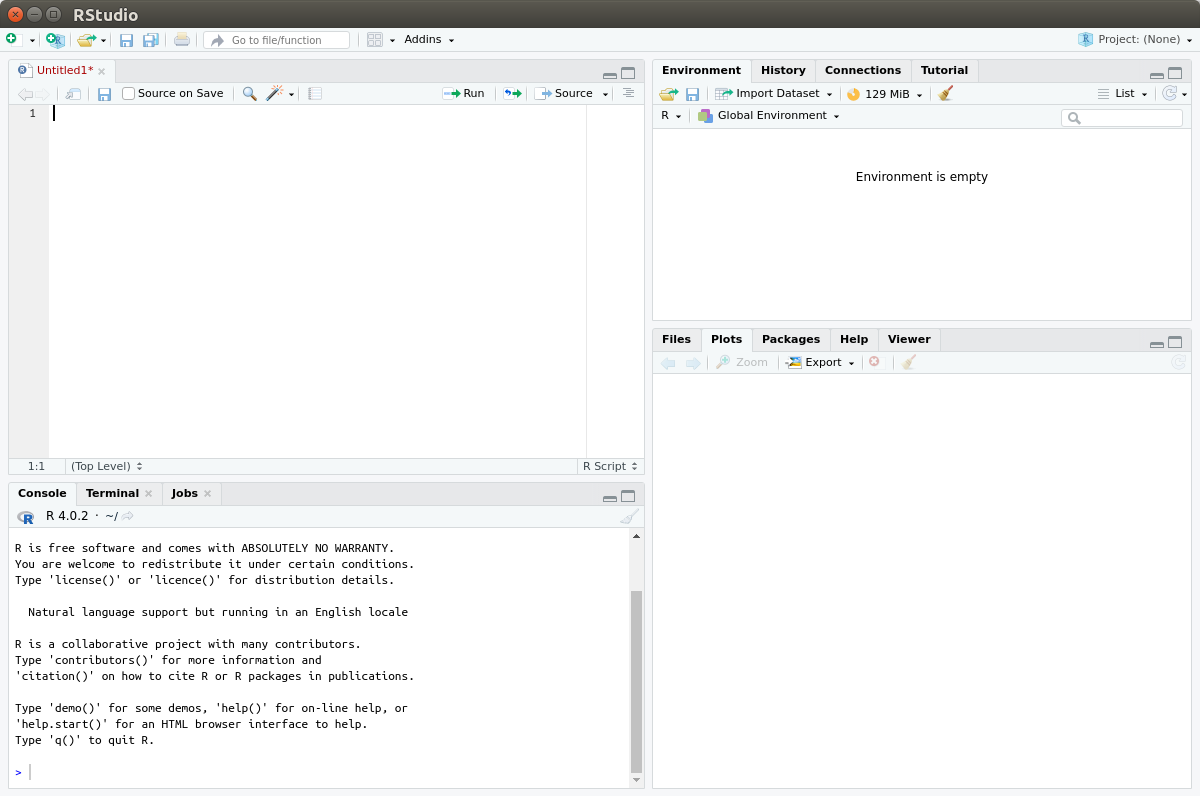Screen dimensions: 1200x796
Task: Open the Addins menu
Action: coord(429,40)
